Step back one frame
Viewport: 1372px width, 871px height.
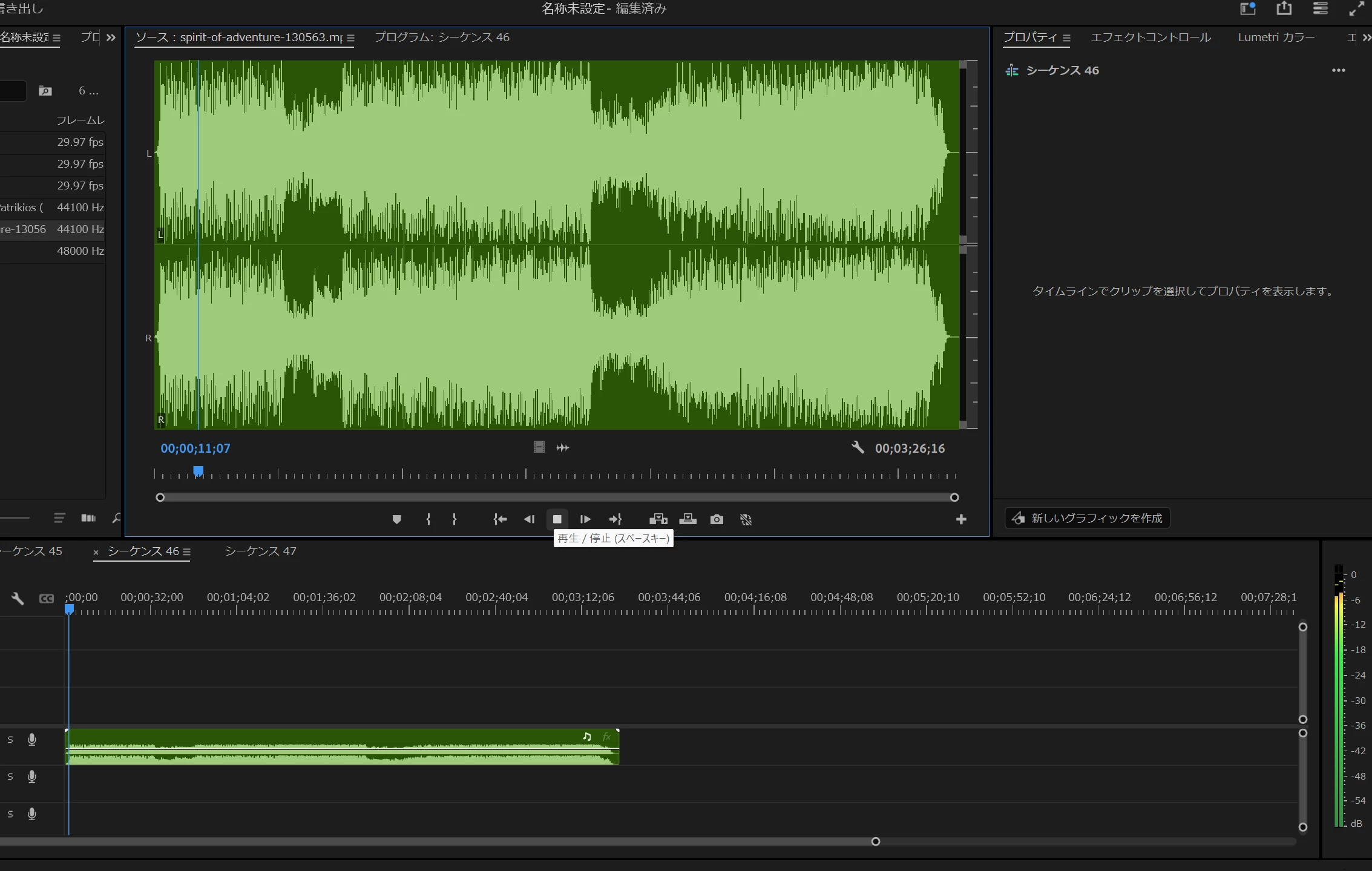[529, 519]
